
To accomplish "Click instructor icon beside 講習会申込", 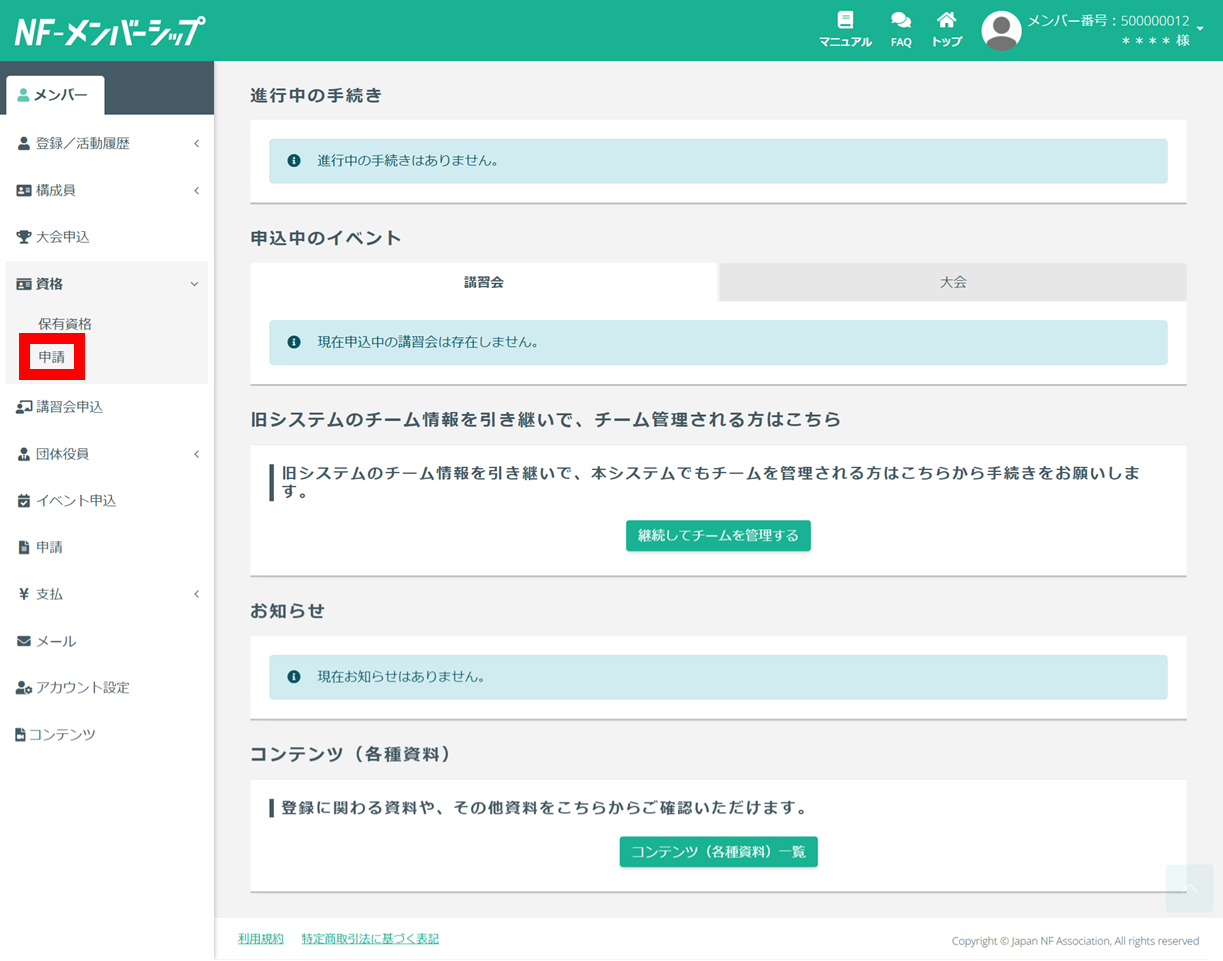I will [25, 407].
